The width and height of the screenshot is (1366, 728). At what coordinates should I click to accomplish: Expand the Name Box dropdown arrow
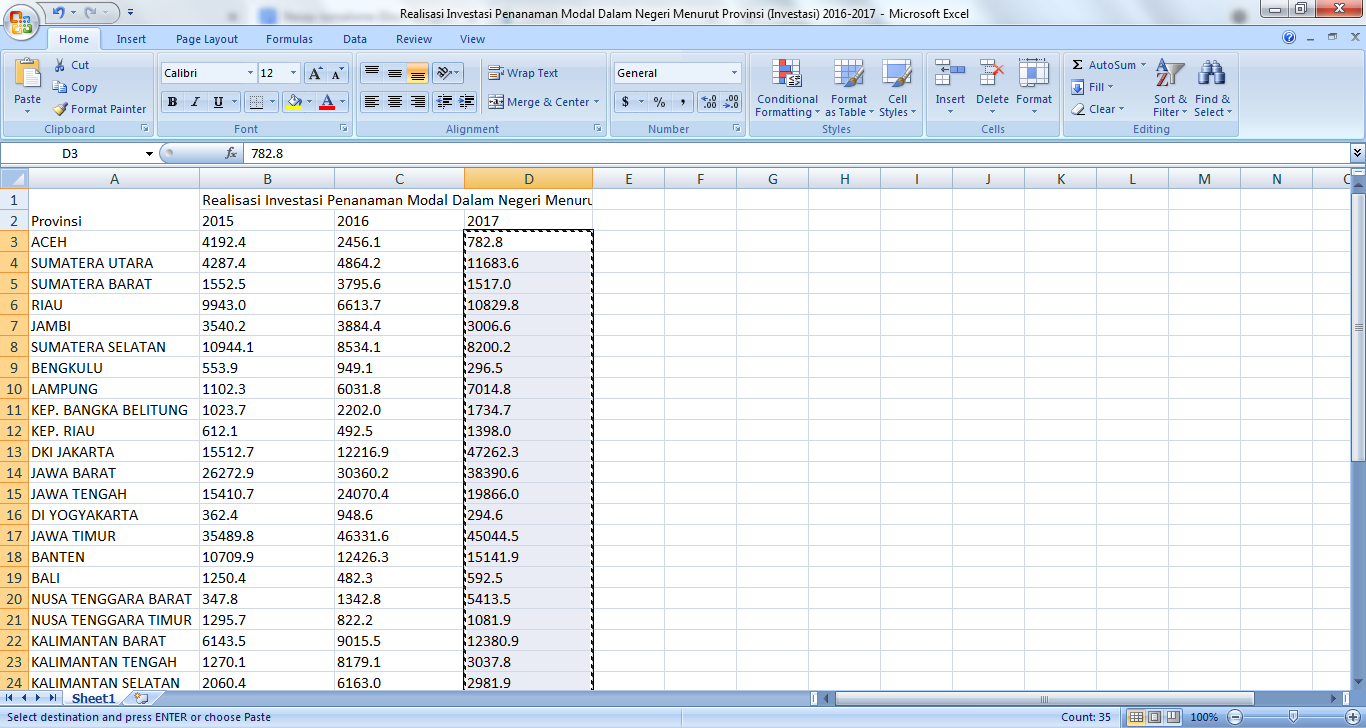[149, 154]
